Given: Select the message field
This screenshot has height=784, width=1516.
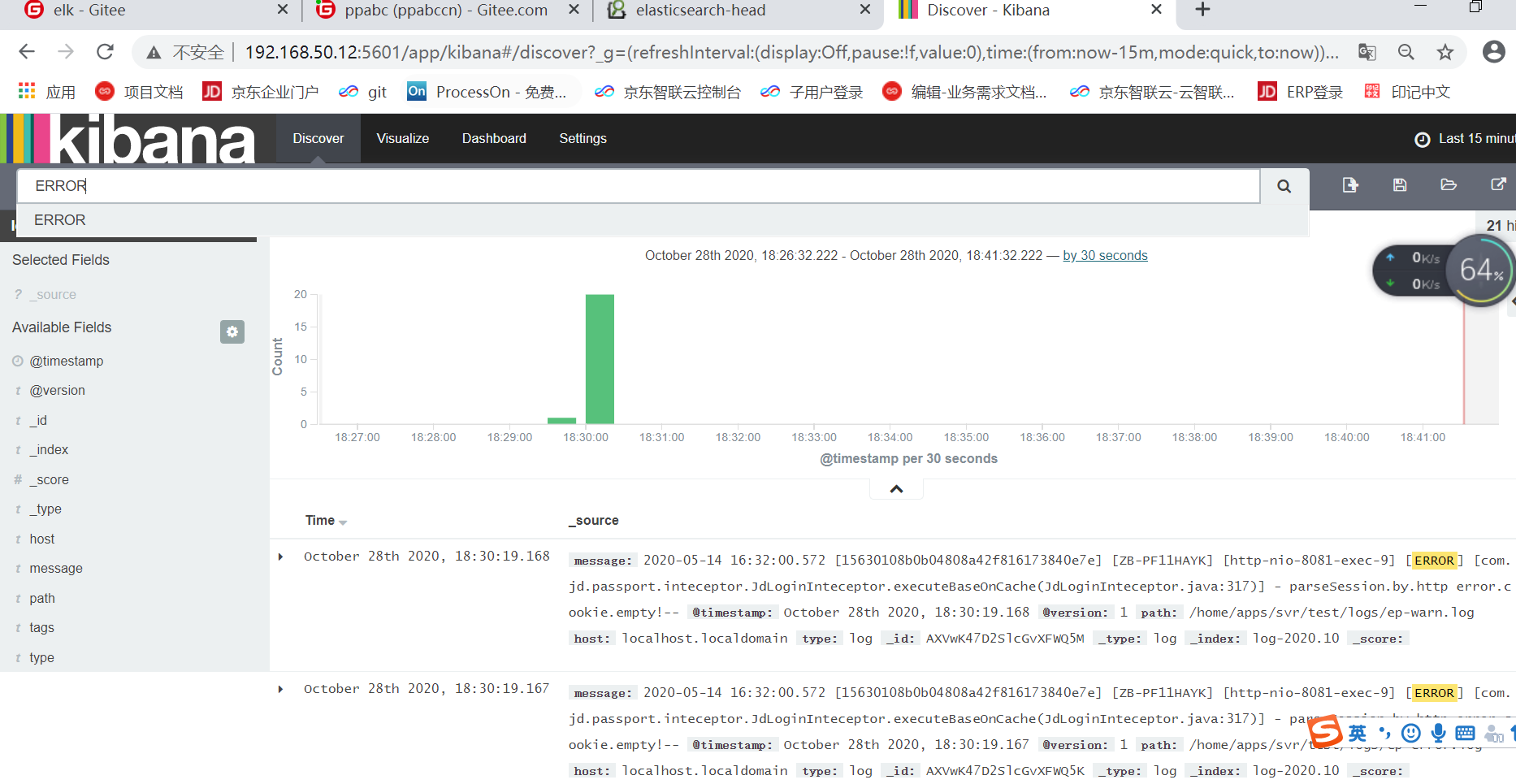Looking at the screenshot, I should (x=56, y=569).
